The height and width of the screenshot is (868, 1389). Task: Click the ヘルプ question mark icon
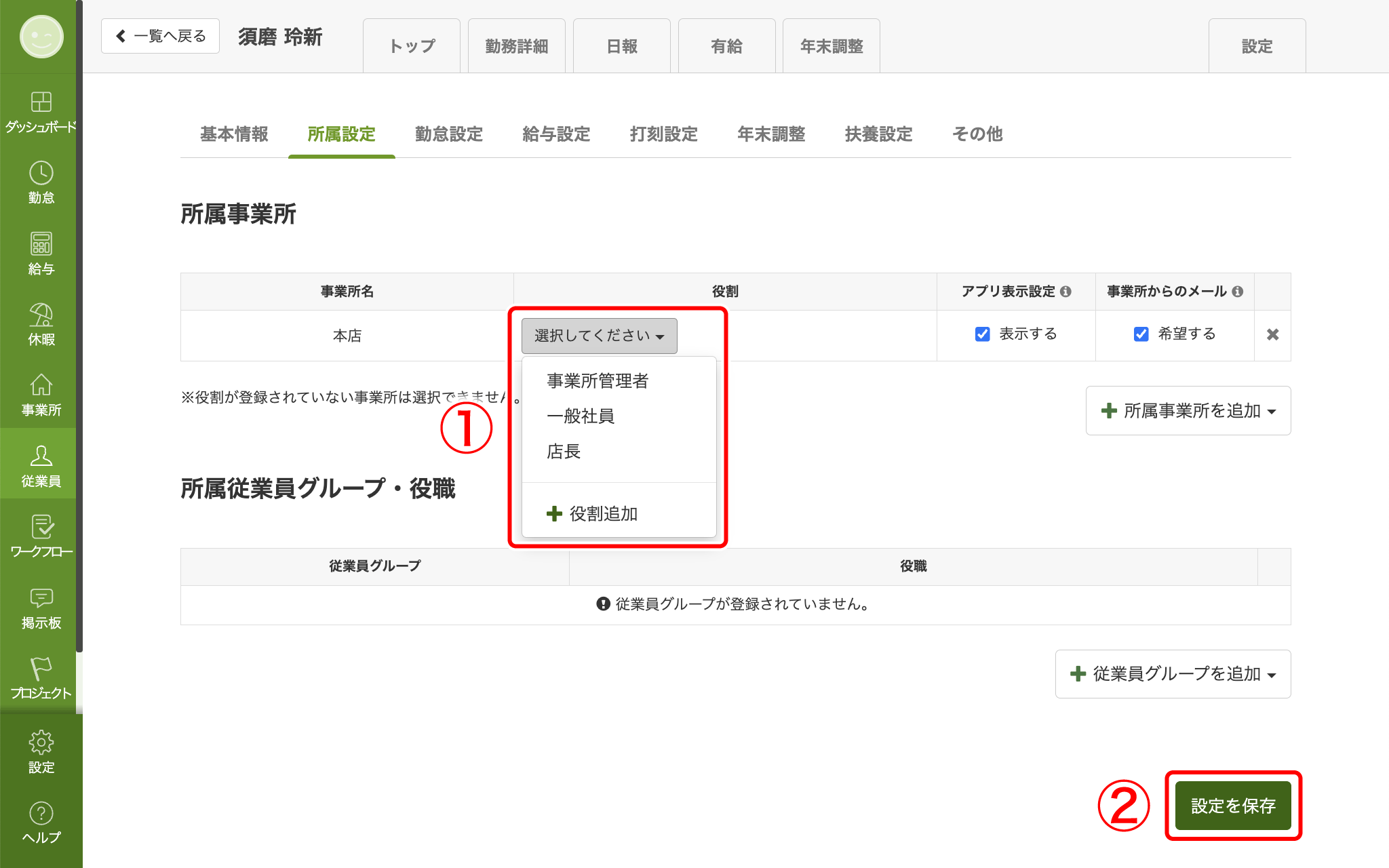pyautogui.click(x=41, y=813)
